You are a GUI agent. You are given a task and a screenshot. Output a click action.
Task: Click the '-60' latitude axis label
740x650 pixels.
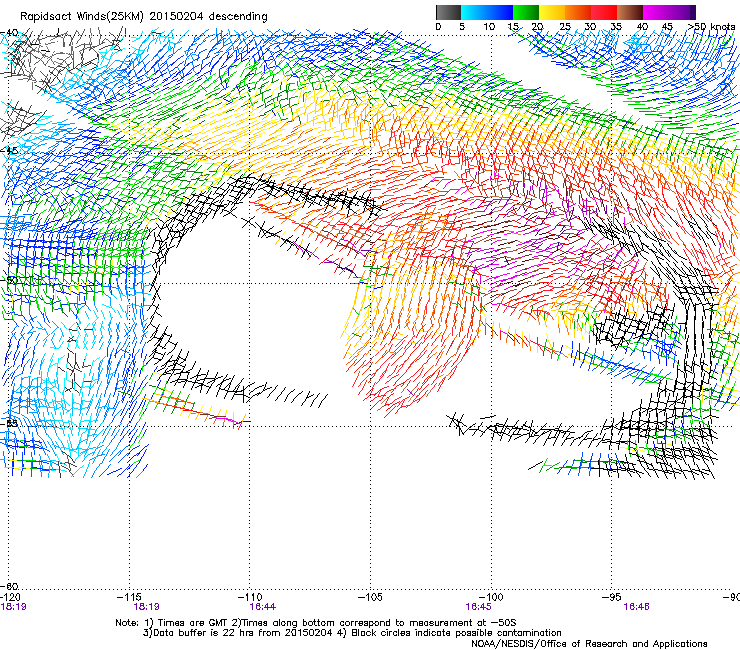click(x=9, y=586)
